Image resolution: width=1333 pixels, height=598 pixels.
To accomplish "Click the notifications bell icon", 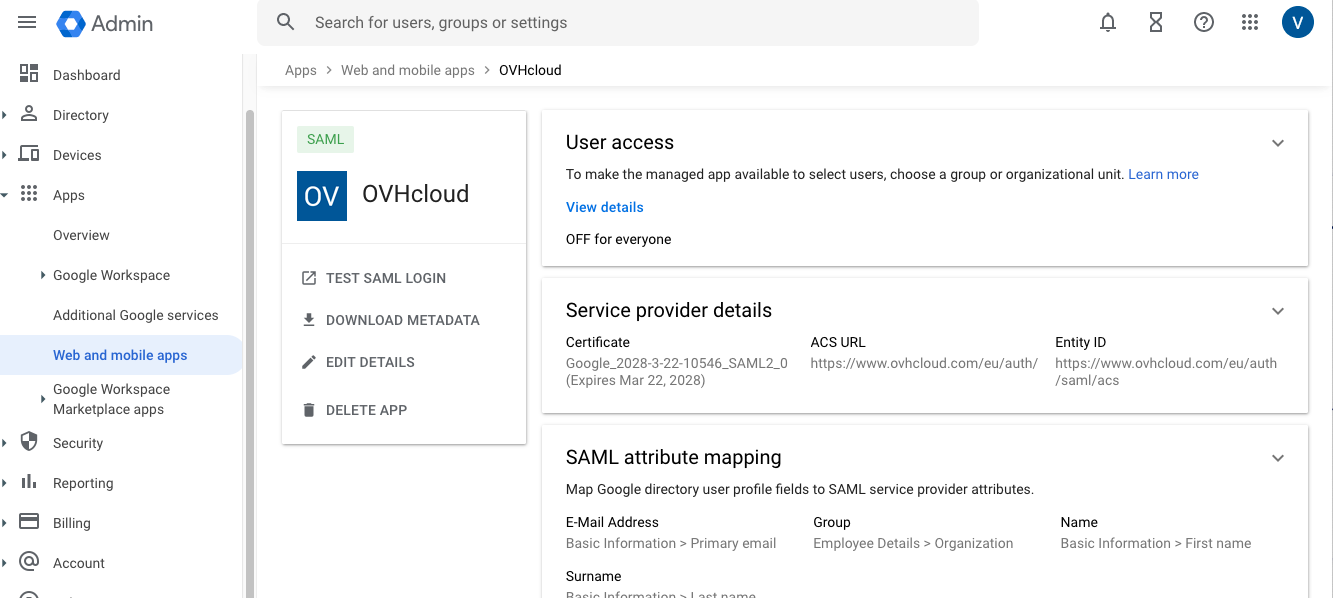I will [1108, 22].
